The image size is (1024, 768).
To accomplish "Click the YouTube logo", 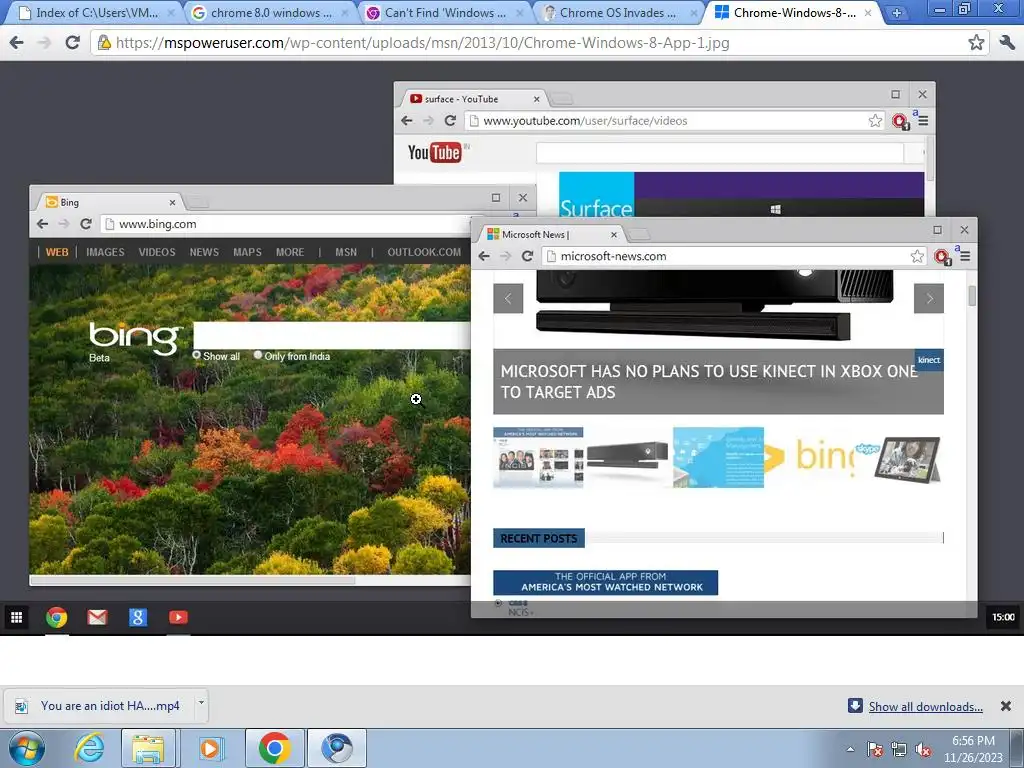I will coord(434,152).
